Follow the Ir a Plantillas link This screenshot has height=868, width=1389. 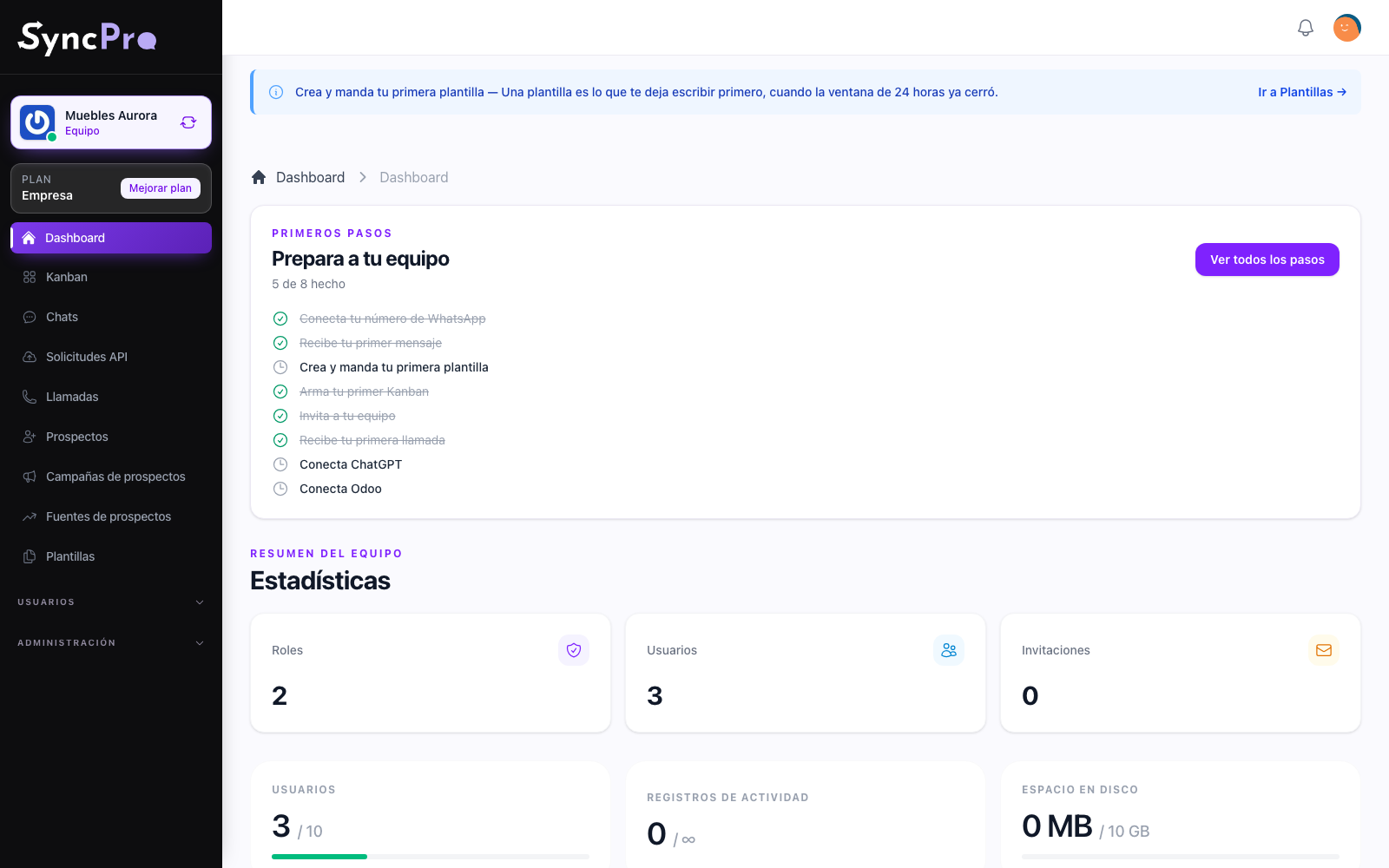tap(1302, 92)
